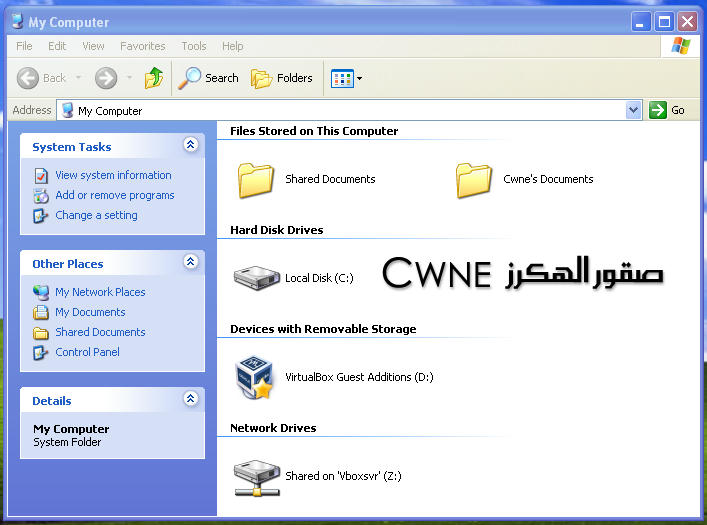Viewport: 707px width, 525px height.
Task: Click the Back arrow button
Action: [28, 78]
